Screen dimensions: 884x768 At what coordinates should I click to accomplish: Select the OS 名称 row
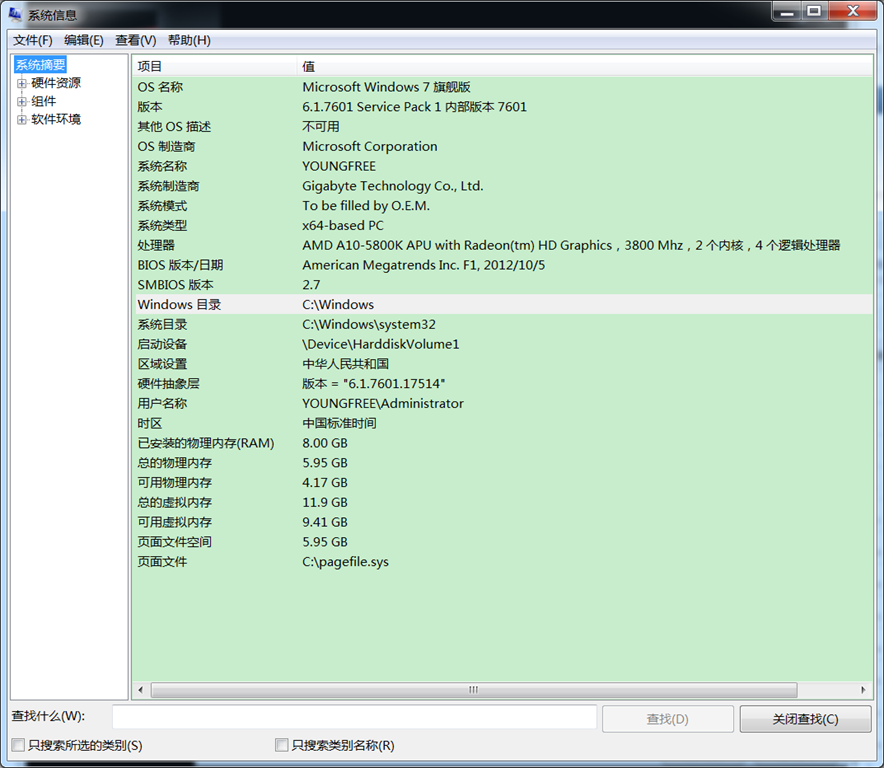(x=503, y=87)
